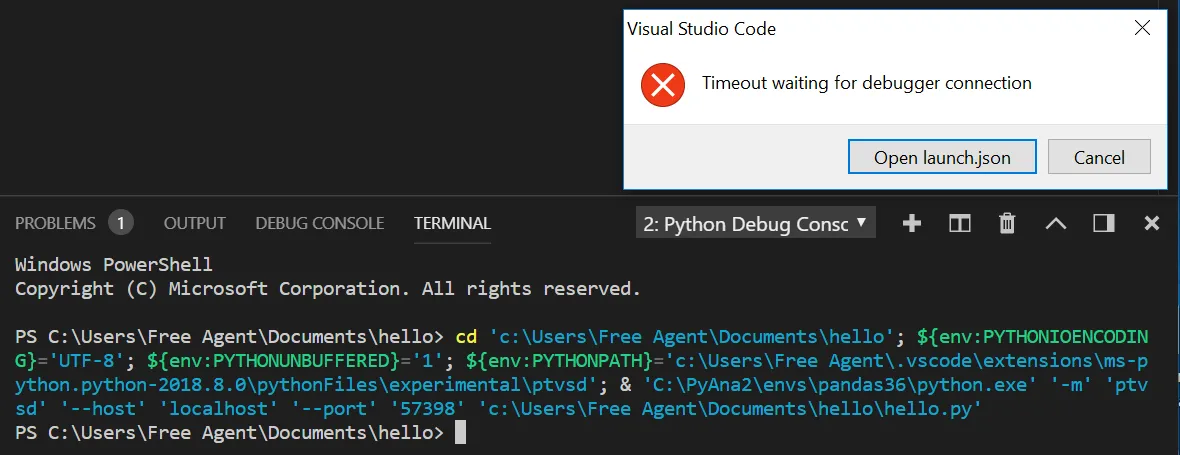Expand the Python Debug Console terminal dropdown
The image size is (1180, 455).
pos(755,223)
